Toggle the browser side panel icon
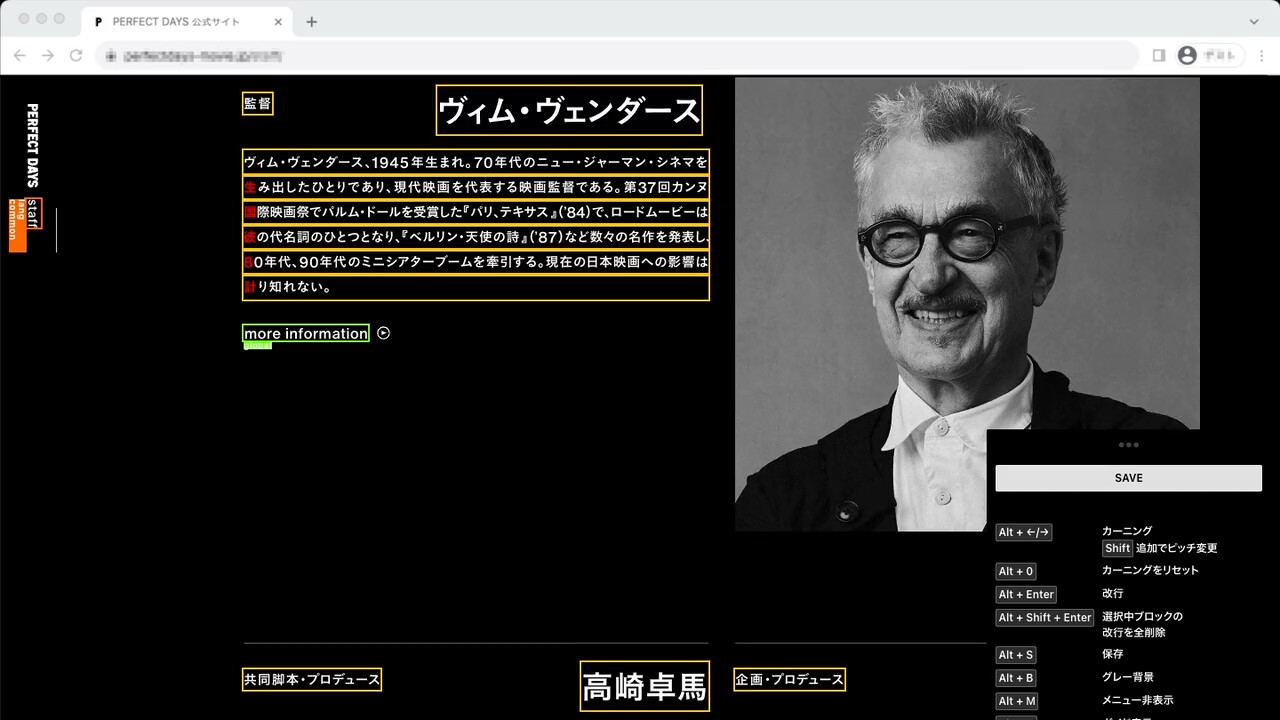The height and width of the screenshot is (720, 1280). 1159,56
